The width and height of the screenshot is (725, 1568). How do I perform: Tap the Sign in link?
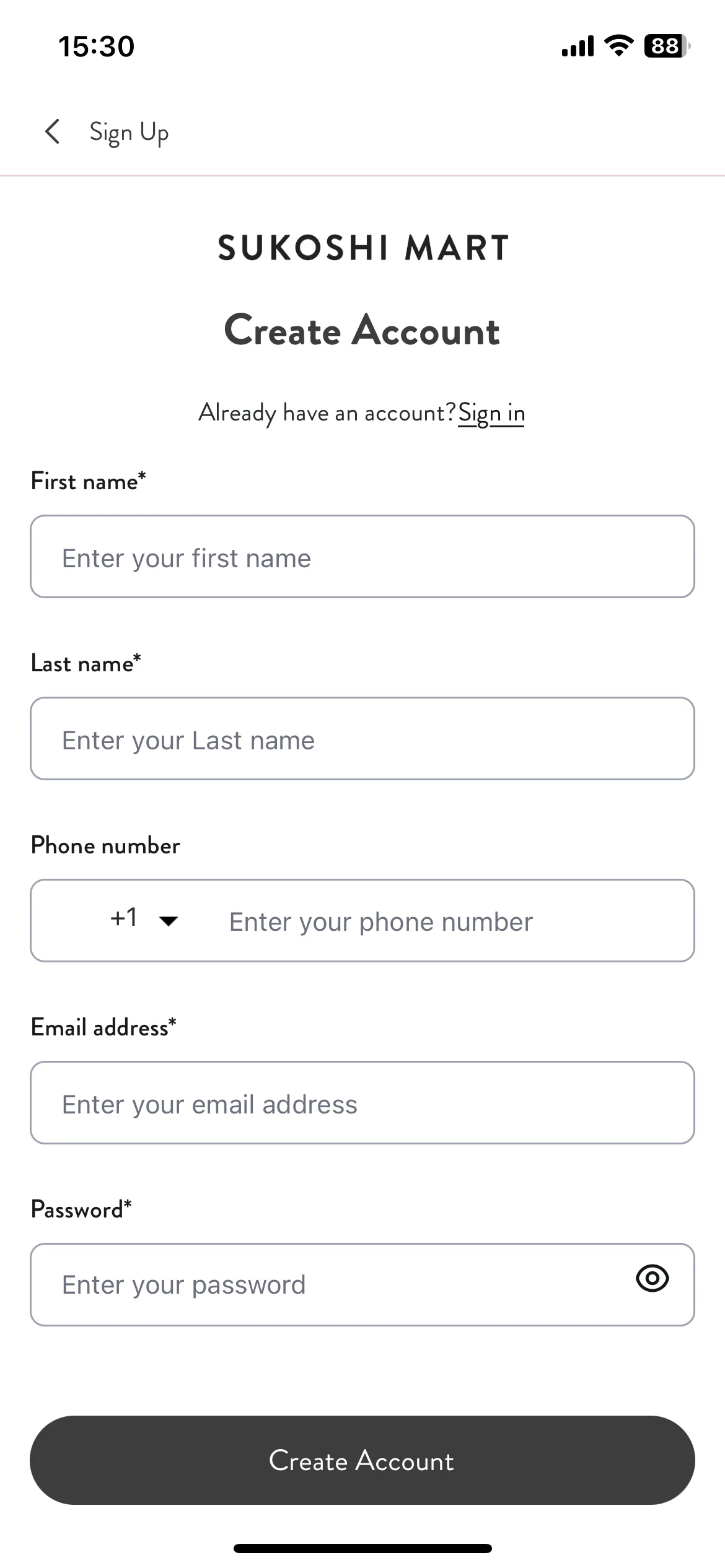[x=491, y=413]
